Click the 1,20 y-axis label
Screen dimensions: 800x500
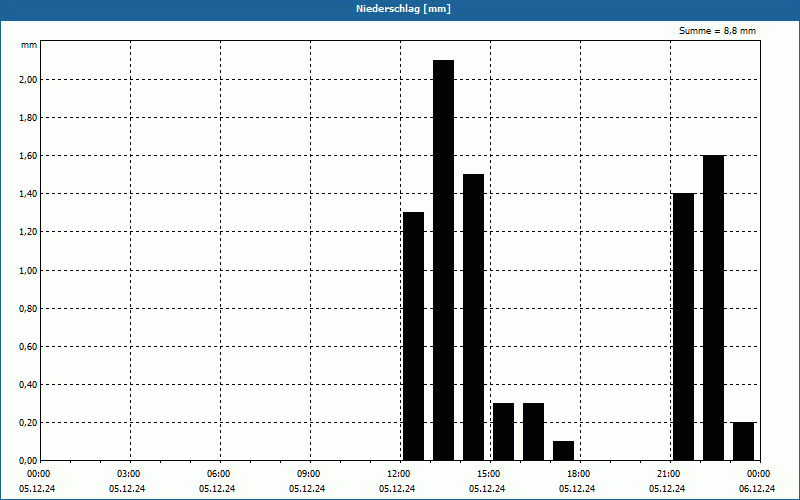pos(28,232)
